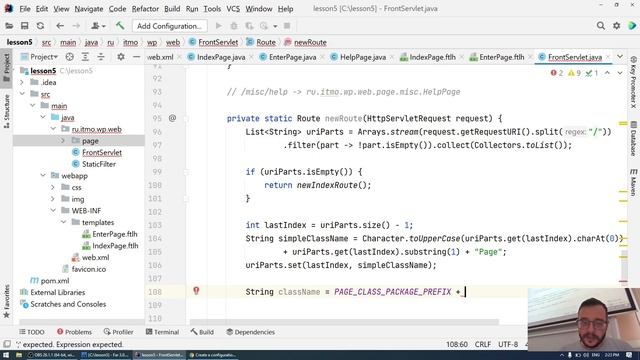Switch to IndexPage.java tab
Viewport: 640px width, 360px height.
pos(221,57)
